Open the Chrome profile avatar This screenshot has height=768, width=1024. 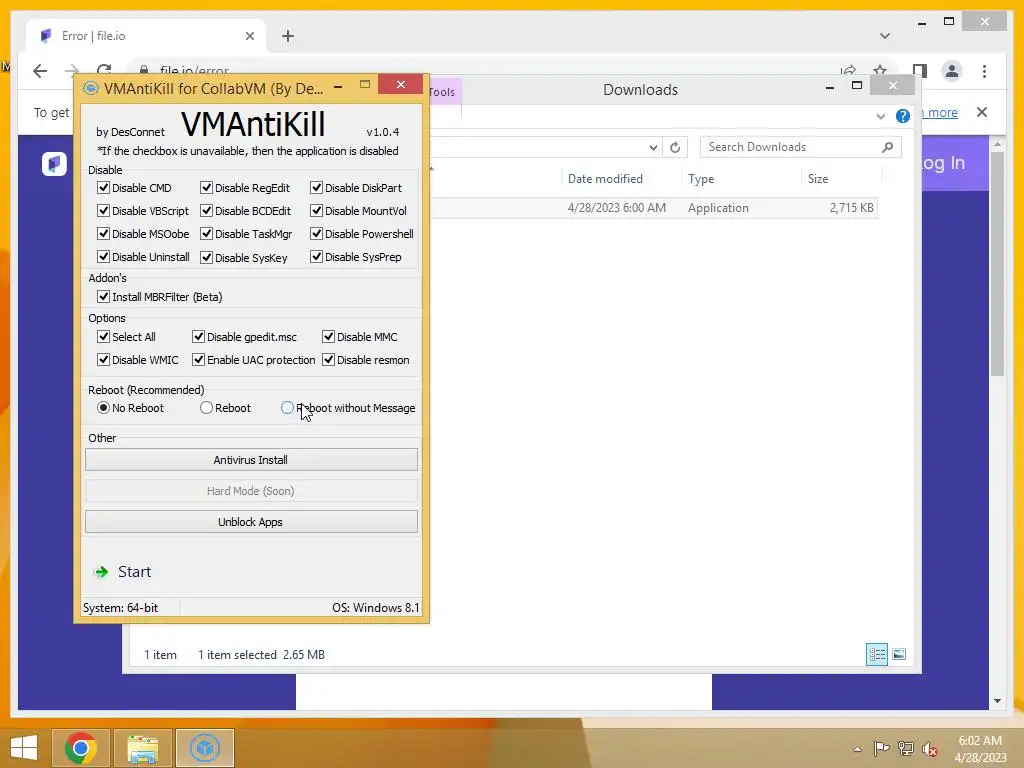coord(952,71)
